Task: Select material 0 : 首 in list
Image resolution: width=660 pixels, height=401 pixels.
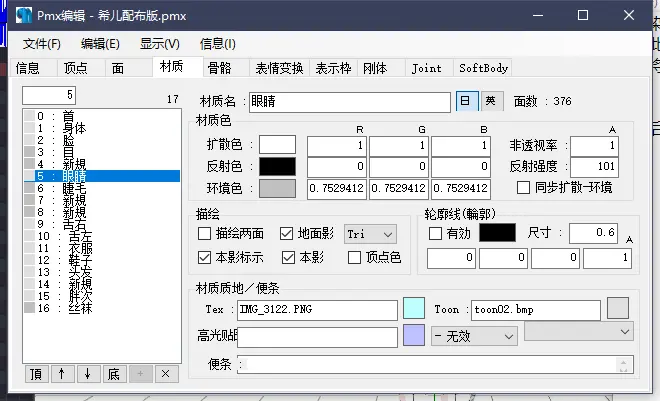Action: coord(102,116)
